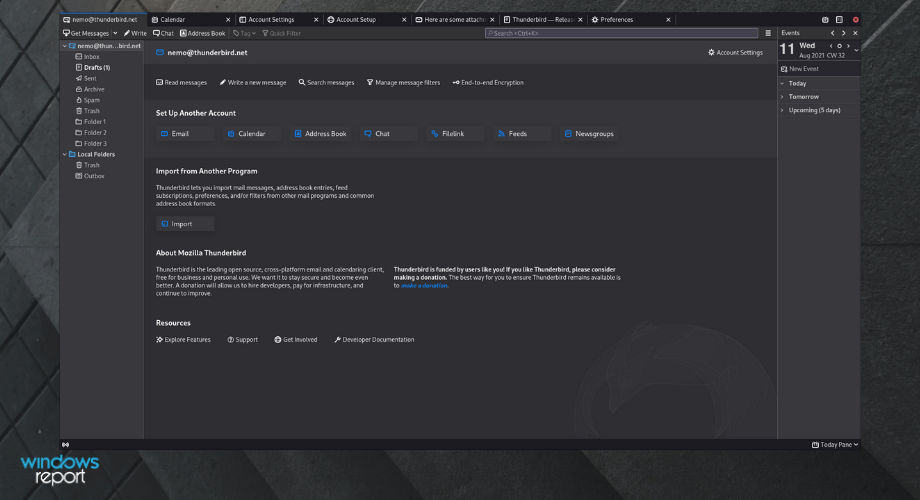Screen dimensions: 920x500
Task: Close the Preferences tab
Action: pos(668,19)
